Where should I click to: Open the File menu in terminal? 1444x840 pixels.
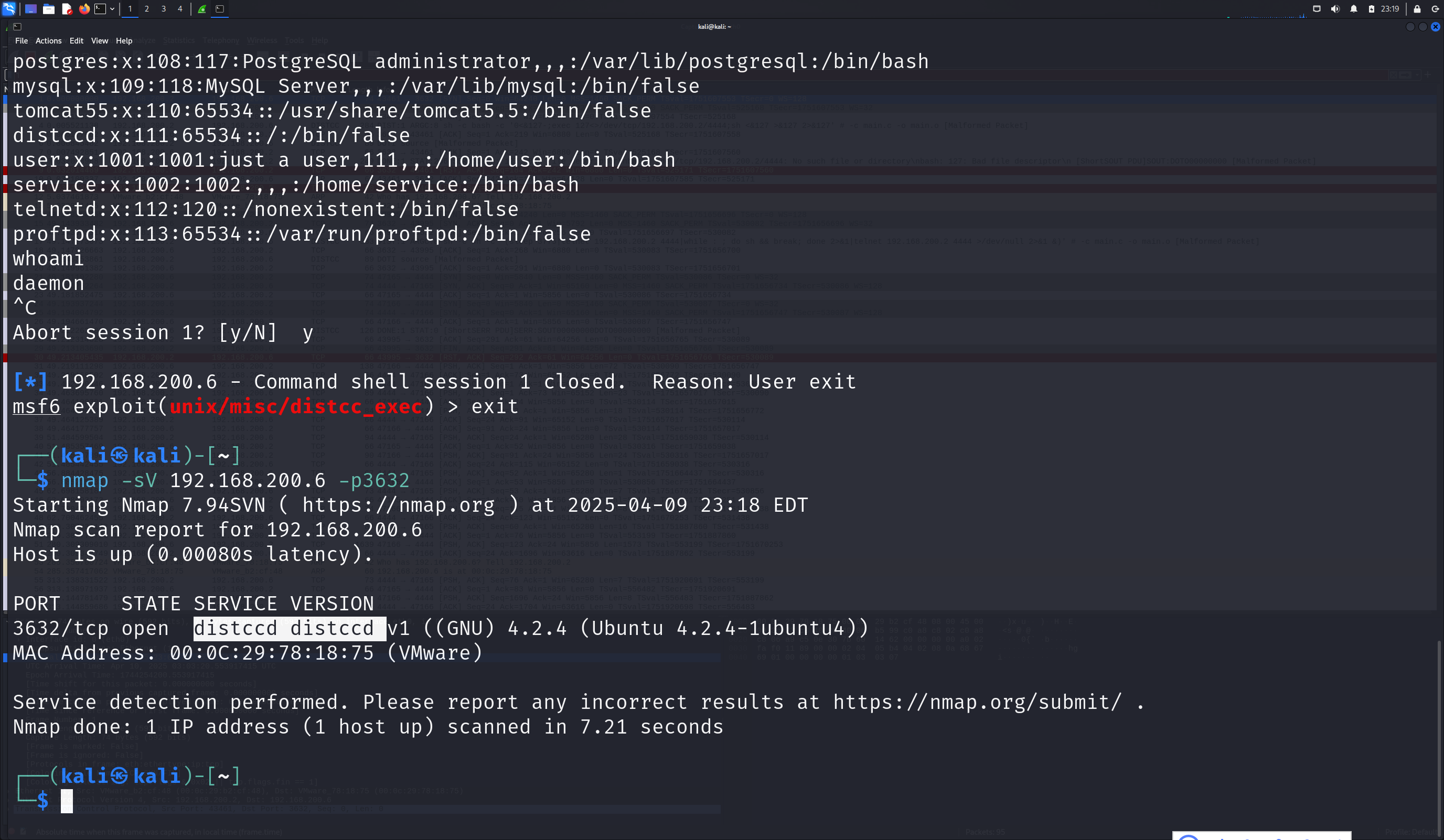(21, 41)
